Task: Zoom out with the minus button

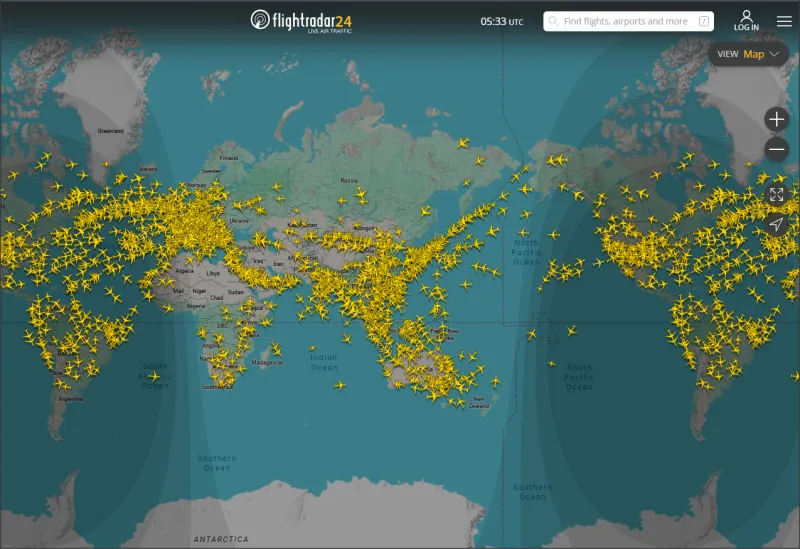Action: (x=776, y=150)
